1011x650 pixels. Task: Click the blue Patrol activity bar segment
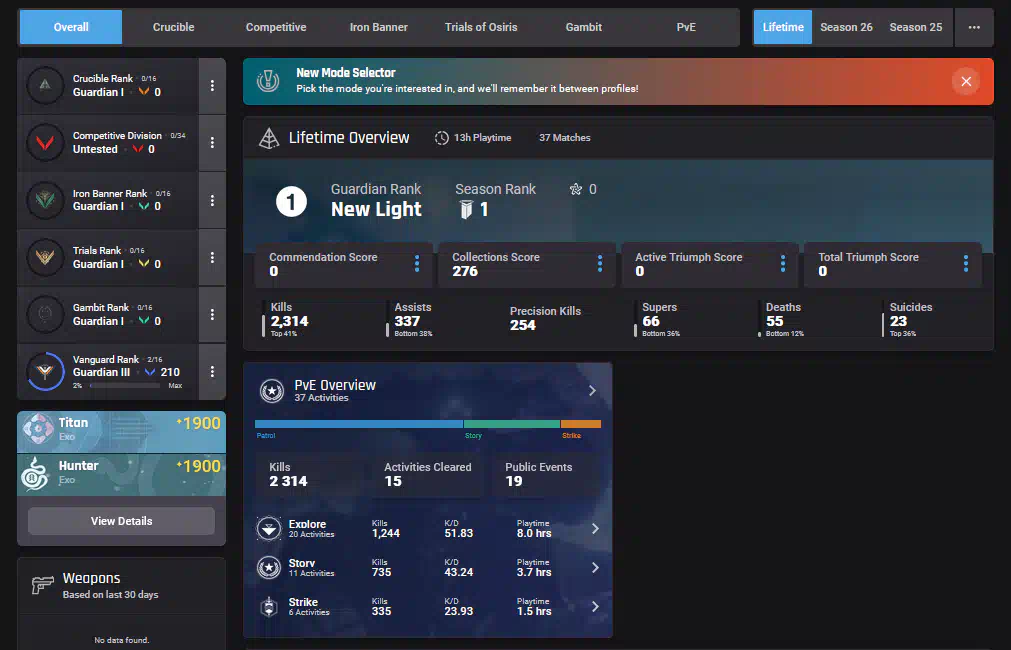pos(359,424)
